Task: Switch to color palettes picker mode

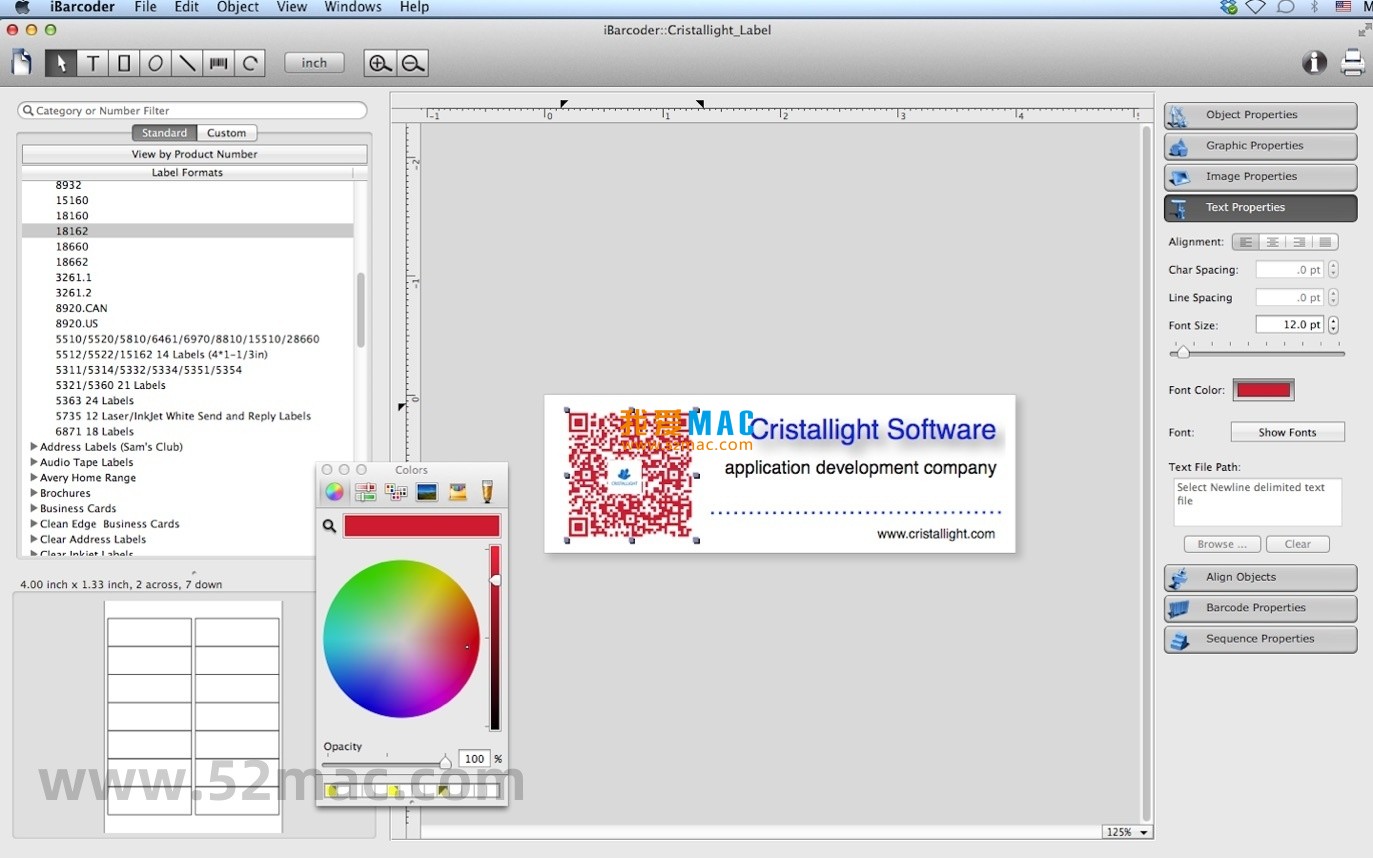Action: (396, 492)
